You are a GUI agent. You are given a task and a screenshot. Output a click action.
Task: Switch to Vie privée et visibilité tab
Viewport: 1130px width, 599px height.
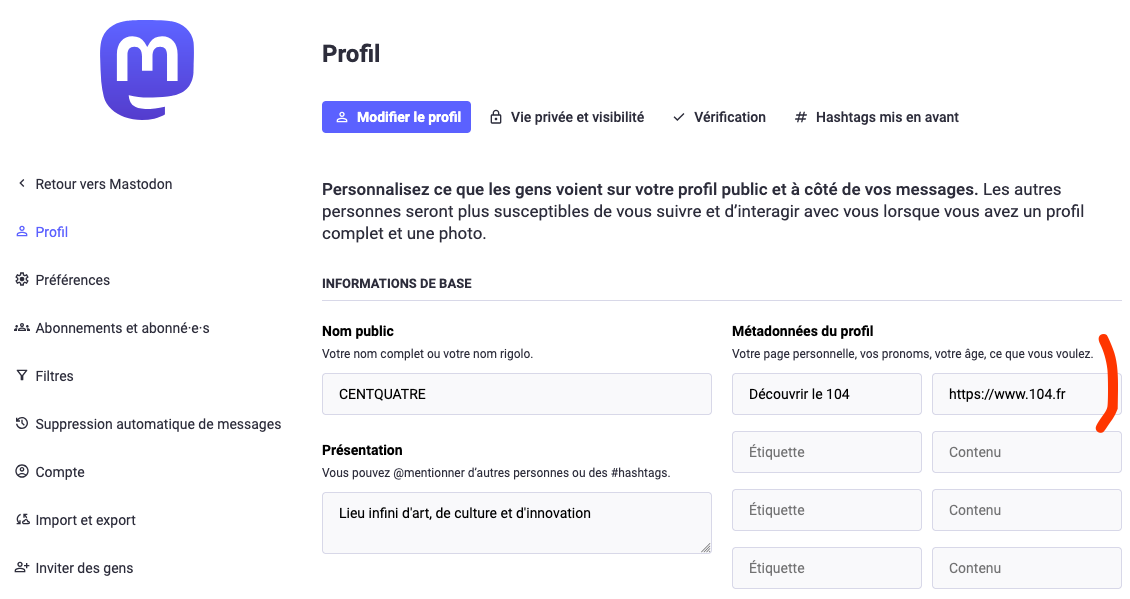pos(566,117)
